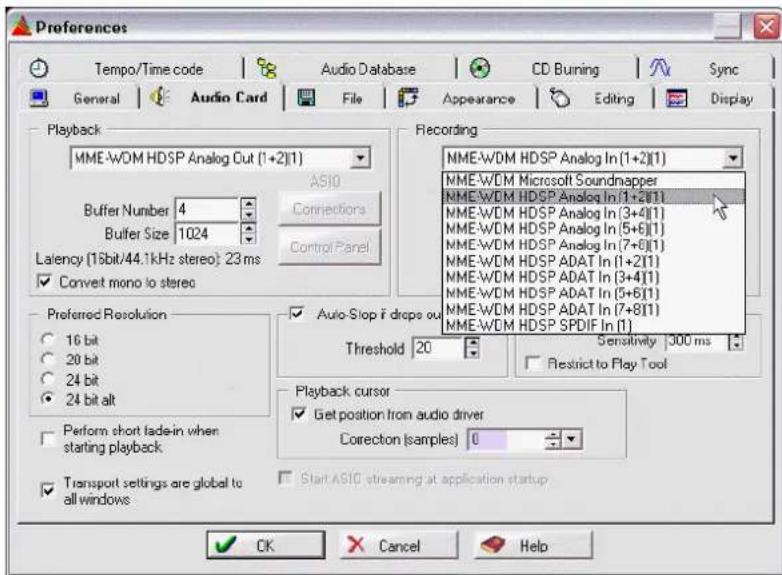Choose HDSP SPDIF In (1) entry
The width and height of the screenshot is (782, 575).
click(593, 325)
